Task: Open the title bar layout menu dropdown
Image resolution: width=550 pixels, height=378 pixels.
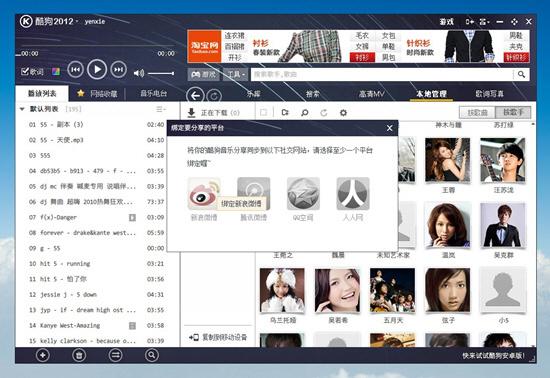Action: click(484, 22)
